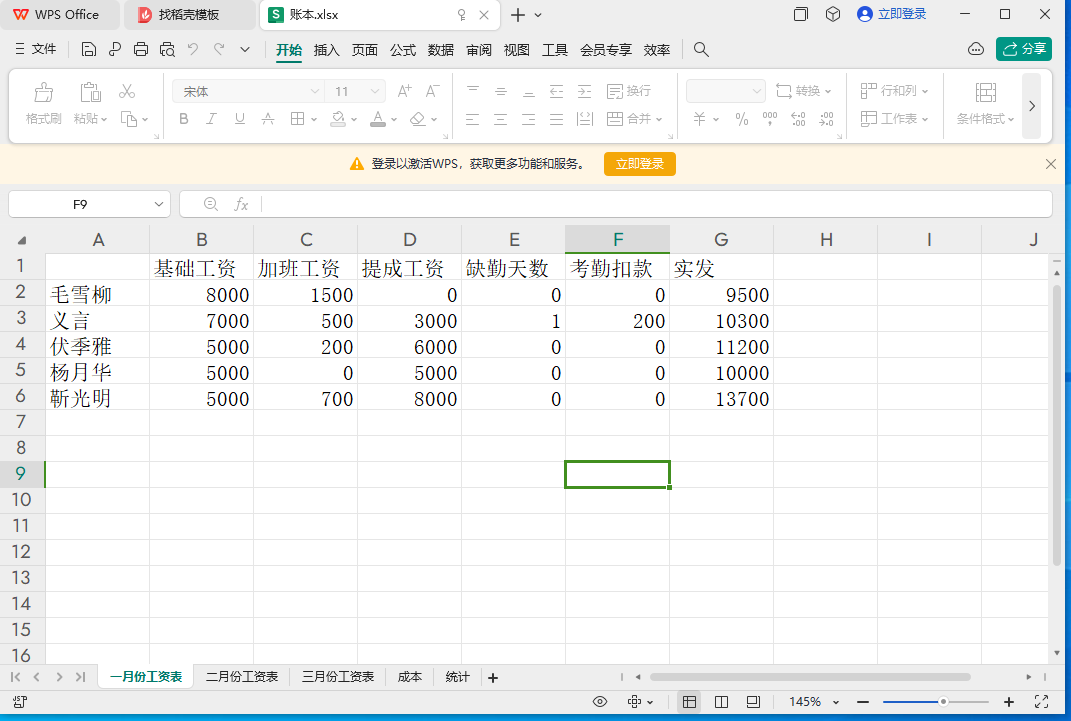The width and height of the screenshot is (1071, 721).
Task: Click the percent style icon
Action: [x=742, y=119]
